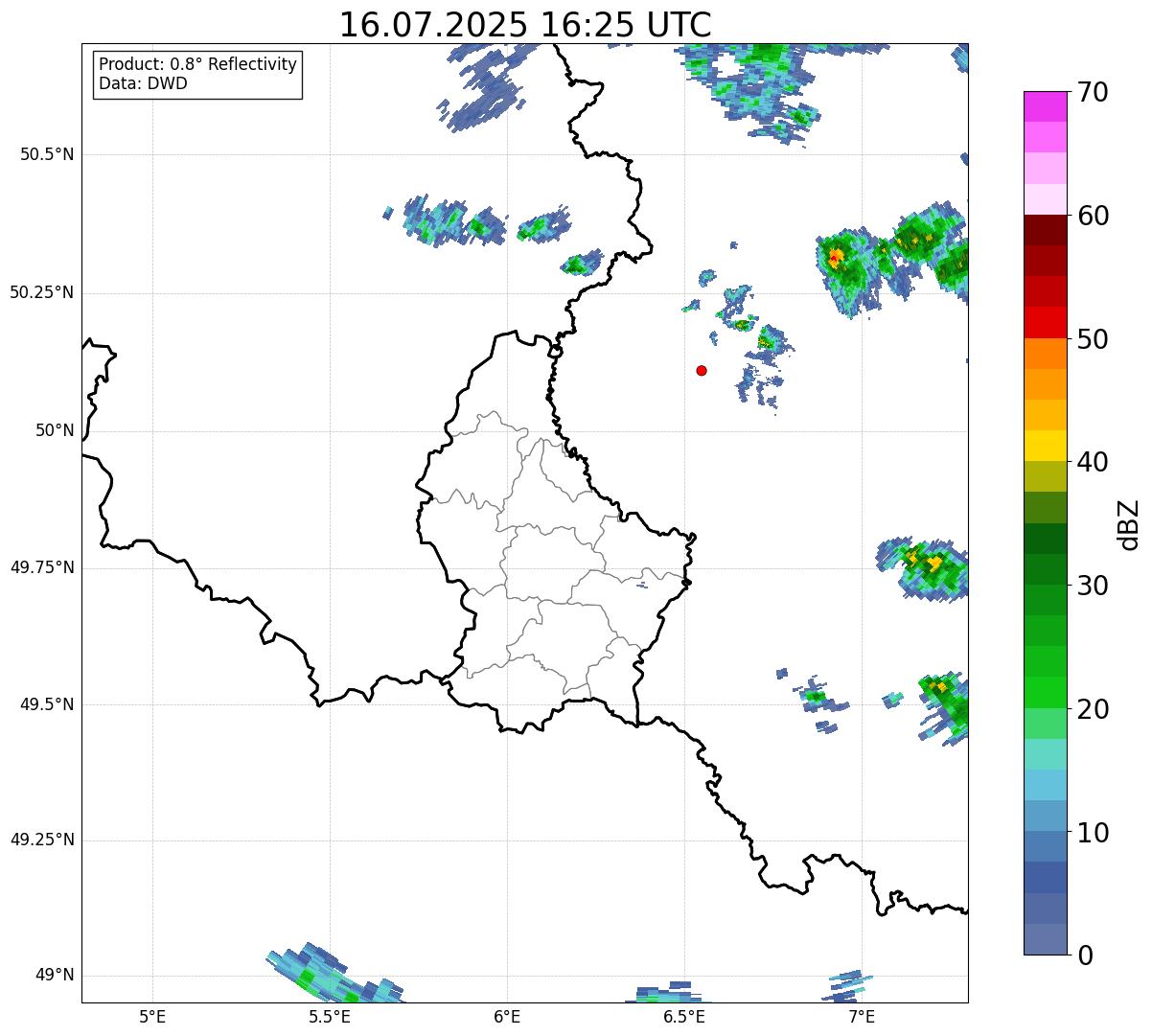Pick the light cyan colorbar band above 10
This screenshot has width=1152, height=1036.
click(x=1046, y=785)
